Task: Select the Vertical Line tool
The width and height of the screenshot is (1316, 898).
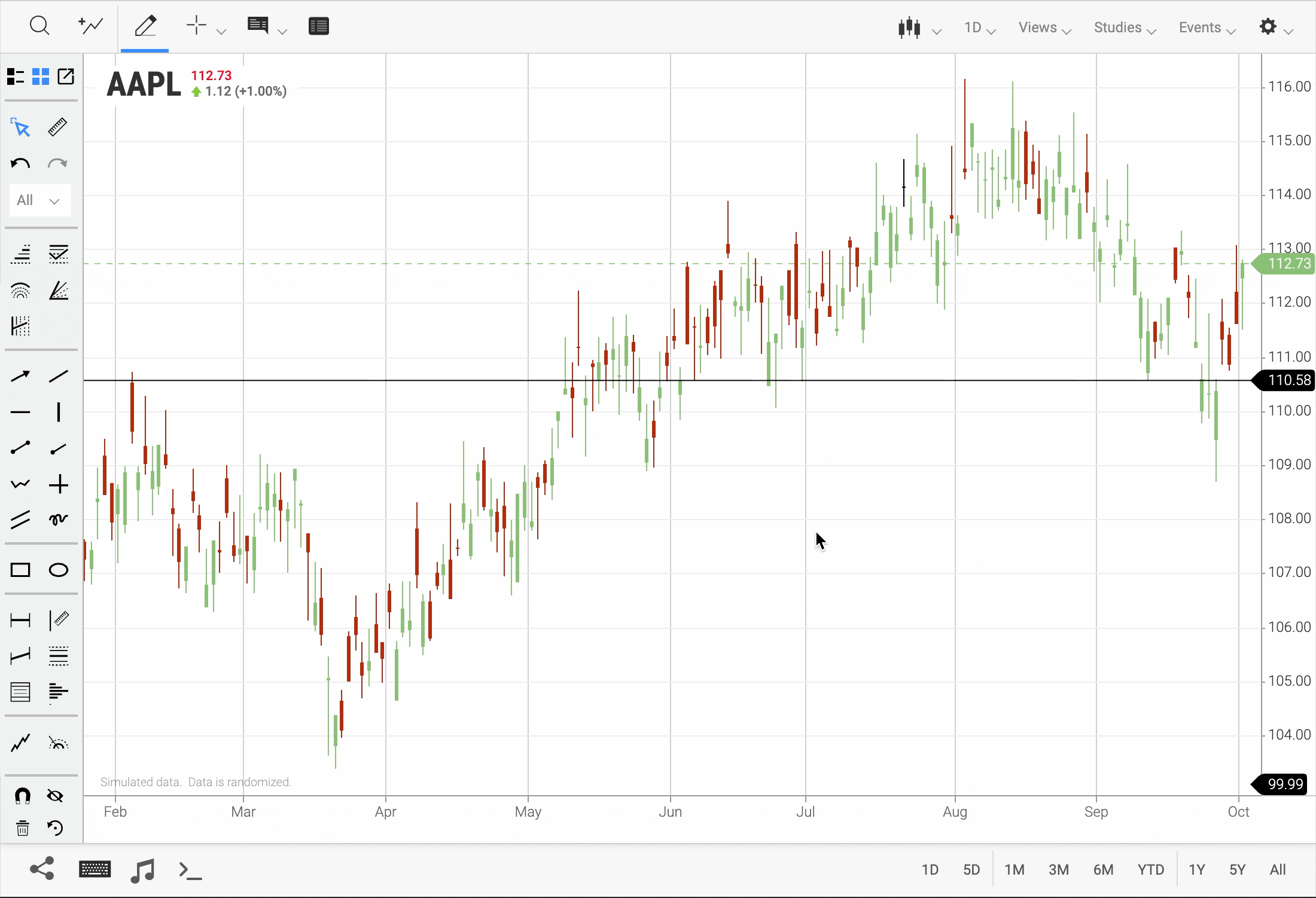Action: (x=58, y=412)
